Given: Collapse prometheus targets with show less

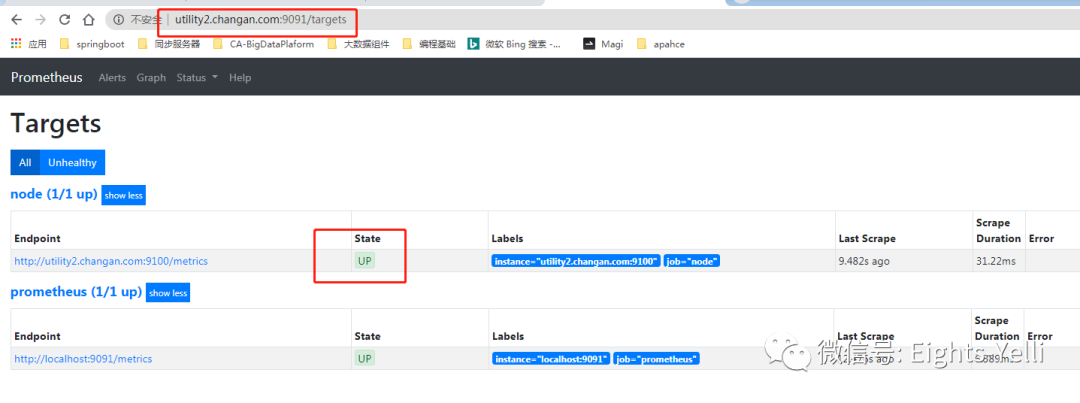Looking at the screenshot, I should pyautogui.click(x=167, y=293).
